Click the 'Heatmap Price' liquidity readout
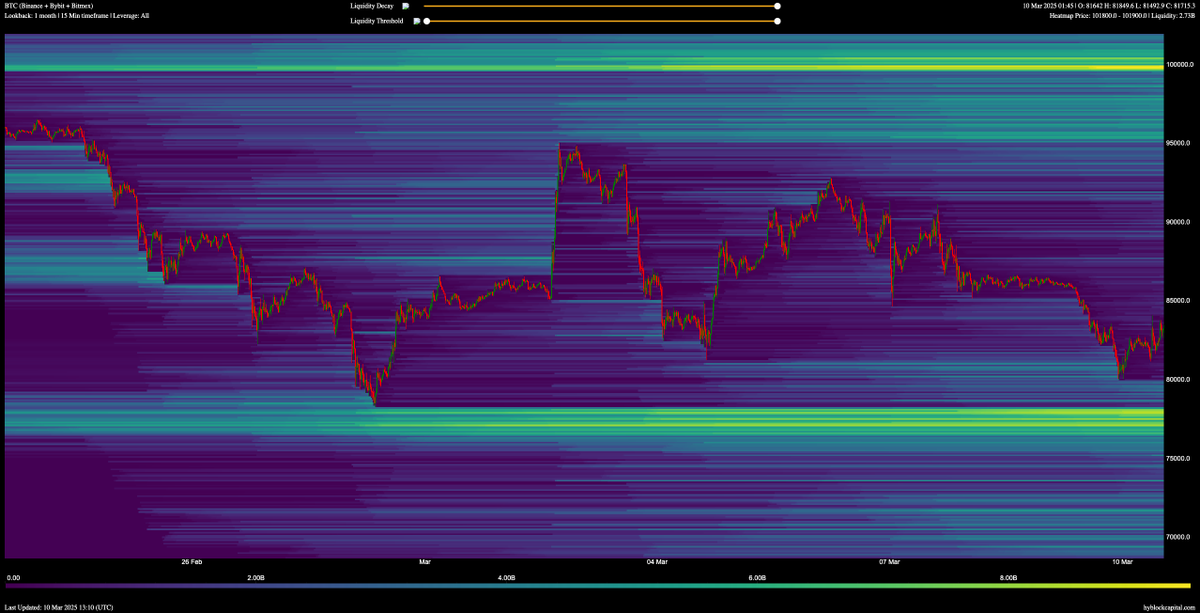 click(x=1122, y=16)
